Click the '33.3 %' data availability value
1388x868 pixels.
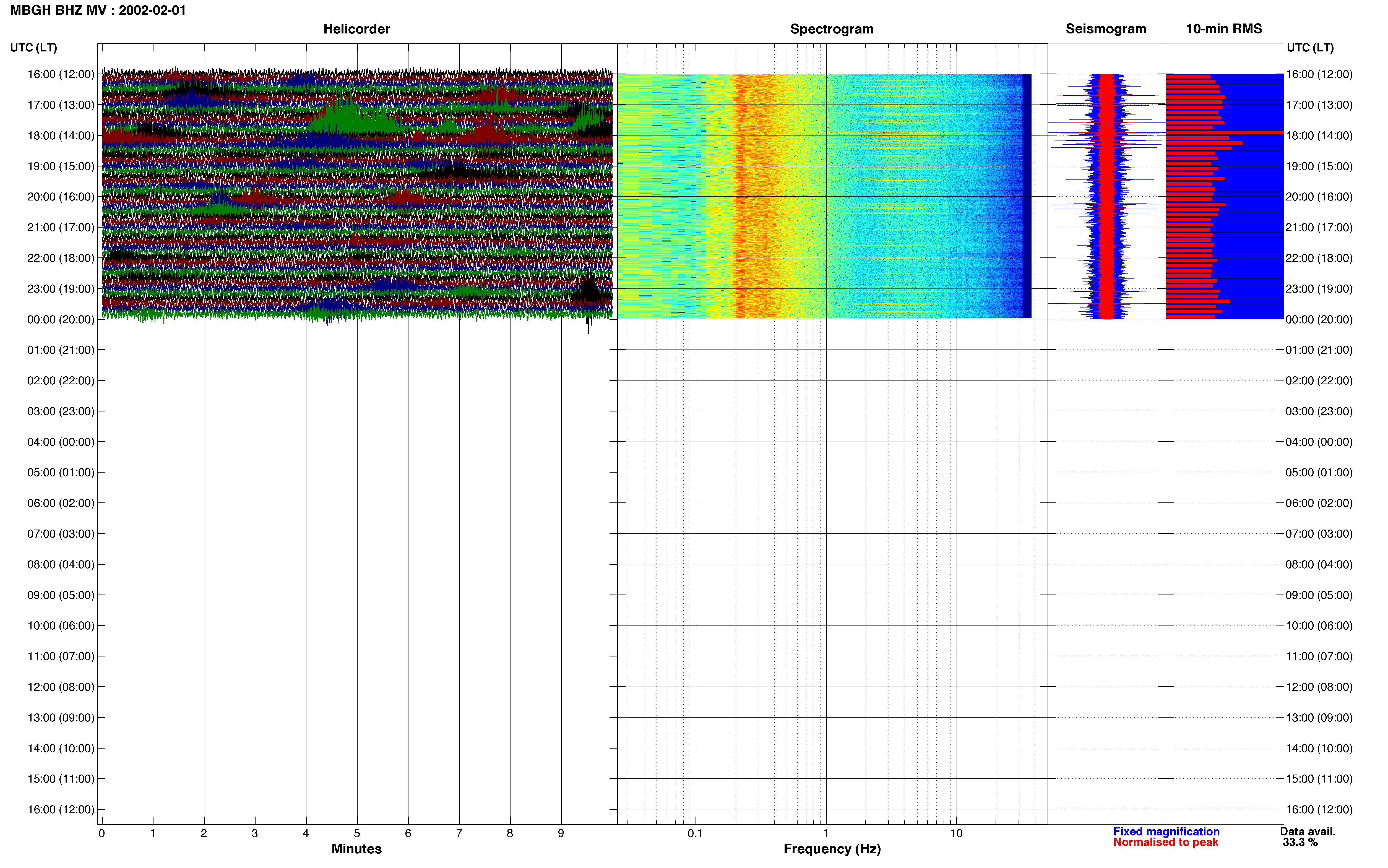1300,843
